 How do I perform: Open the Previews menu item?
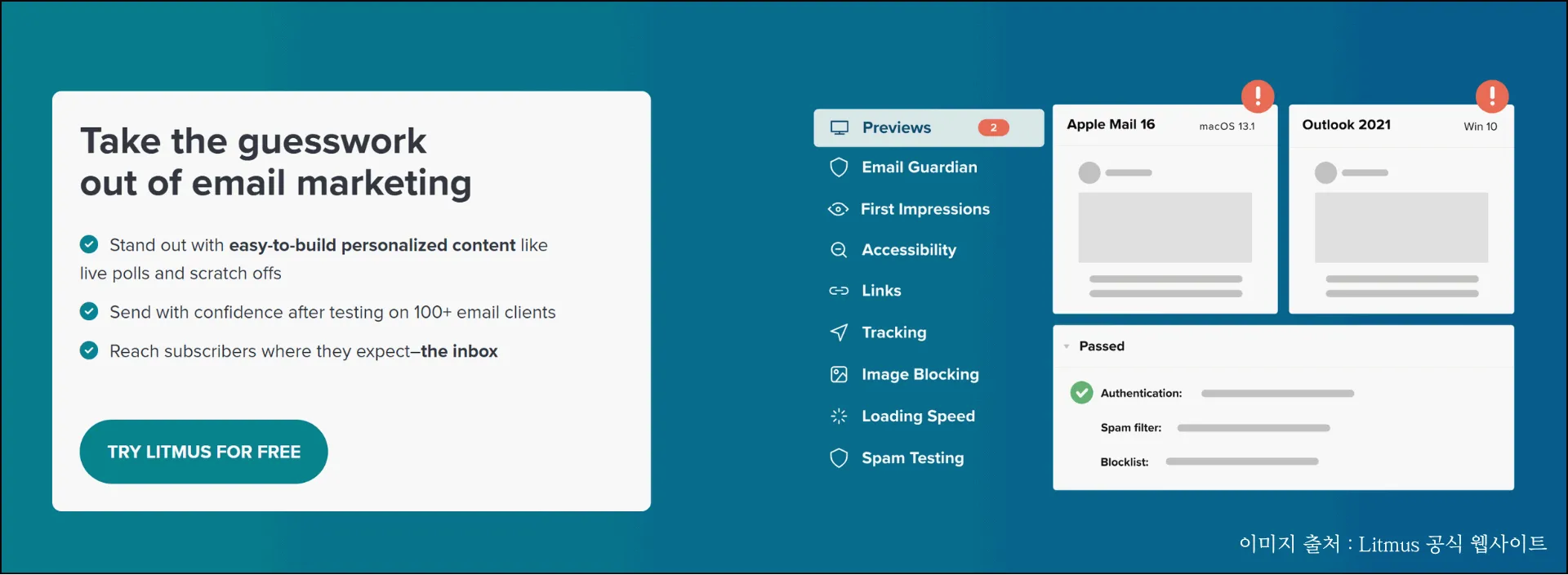pos(929,127)
